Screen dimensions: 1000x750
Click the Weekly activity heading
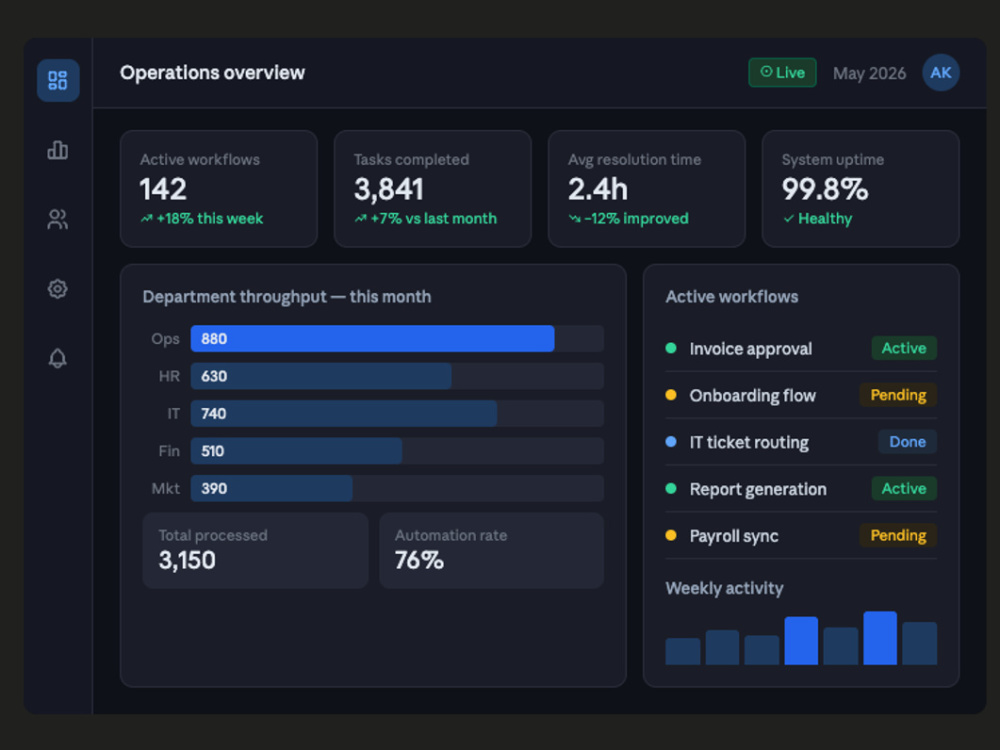coord(724,588)
